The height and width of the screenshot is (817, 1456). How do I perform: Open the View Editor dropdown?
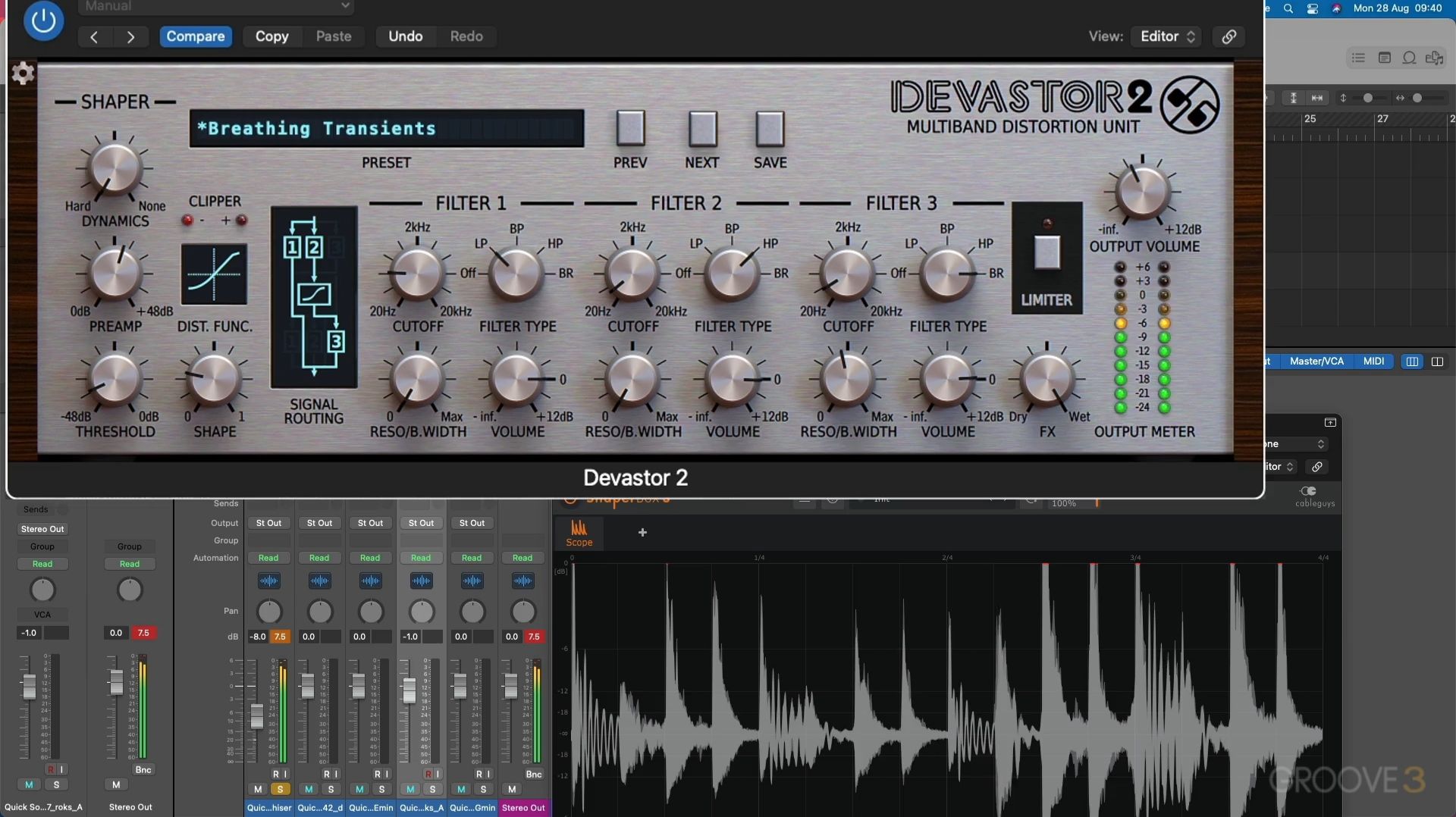[x=1167, y=36]
